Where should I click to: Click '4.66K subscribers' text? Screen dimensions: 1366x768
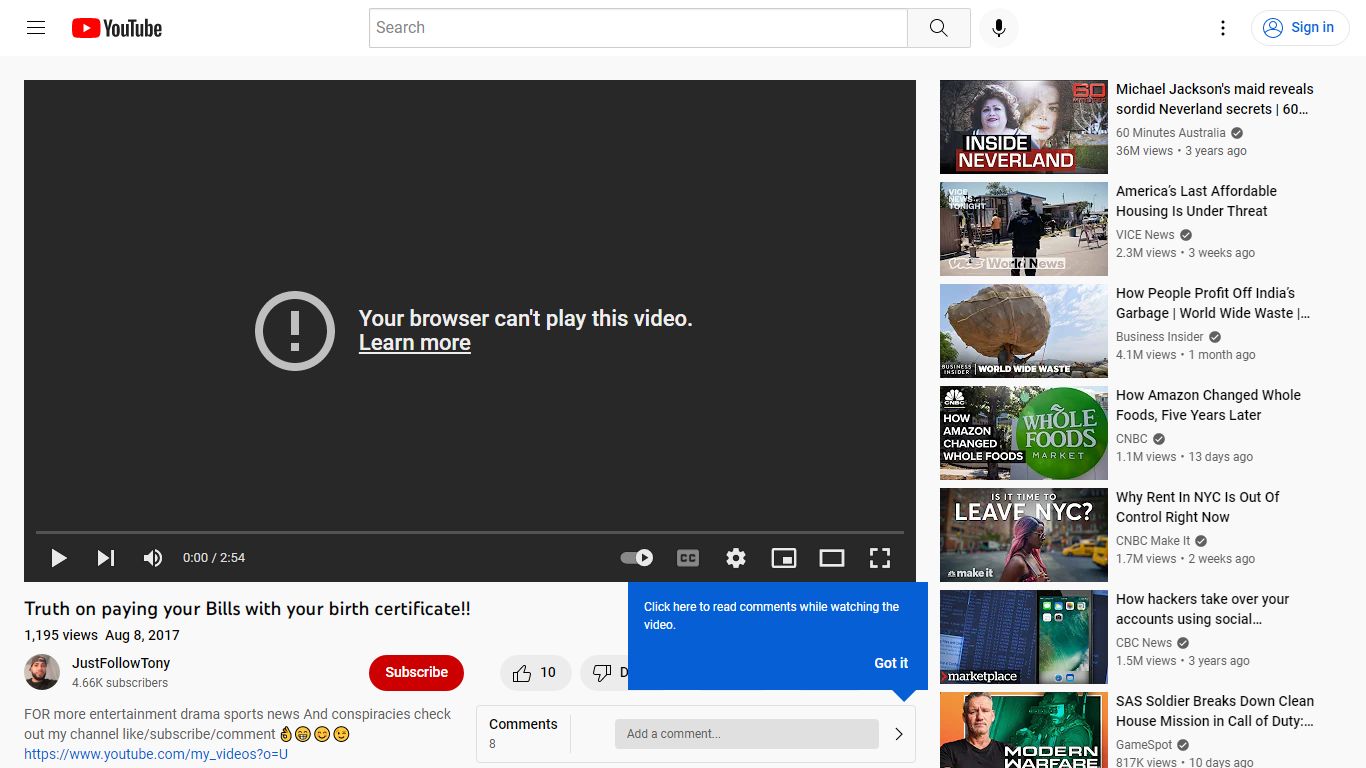(x=120, y=683)
